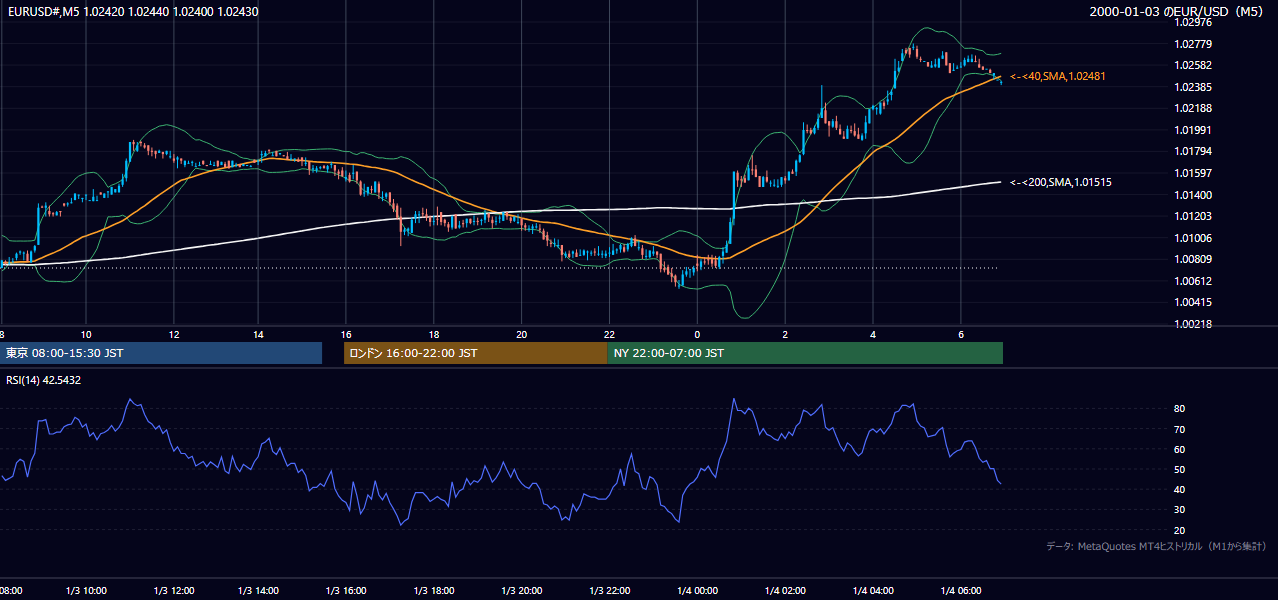
Task: Click the RSI scale value 80
Action: point(1180,409)
